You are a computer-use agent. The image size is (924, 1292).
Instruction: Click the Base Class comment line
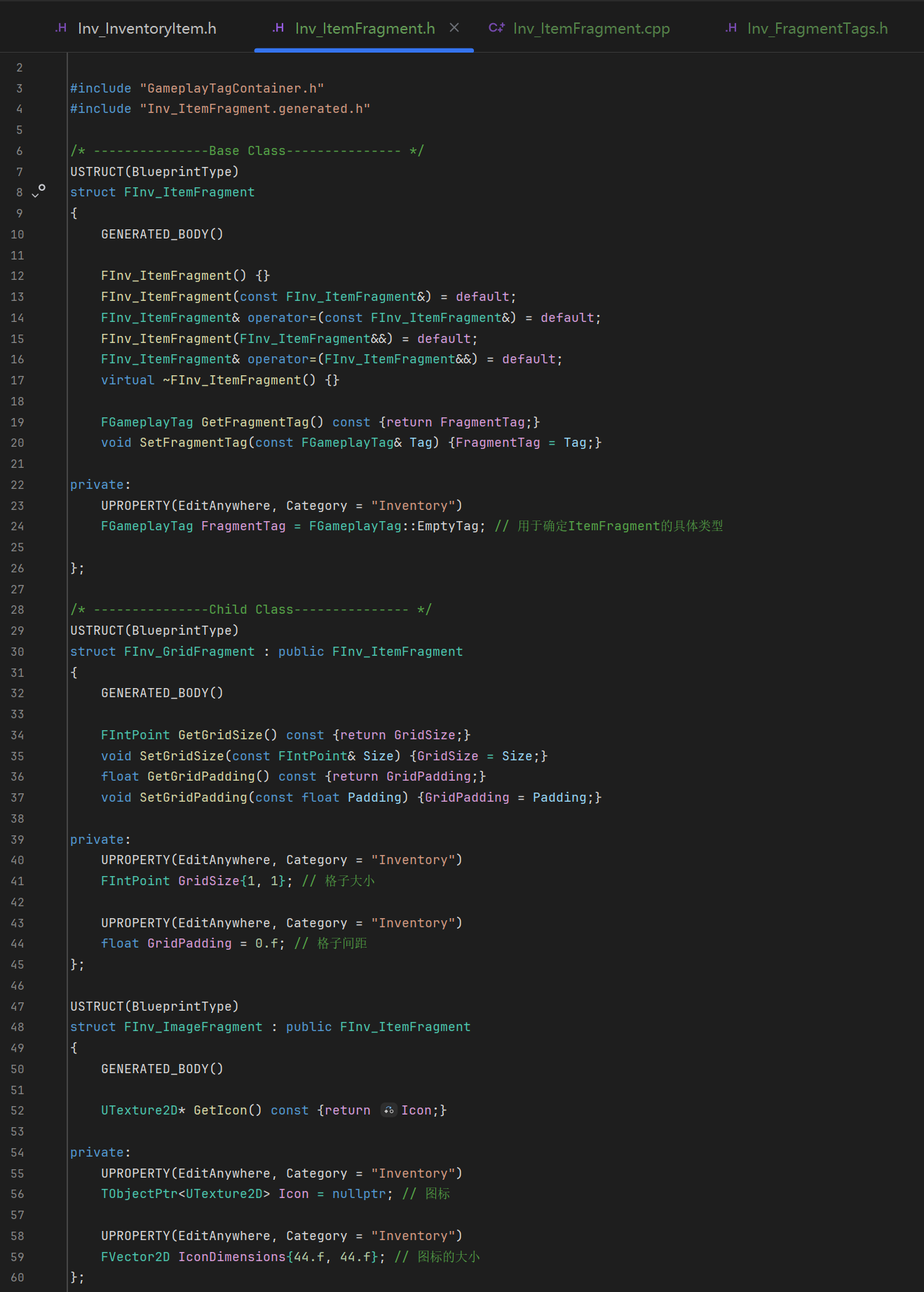coord(247,151)
